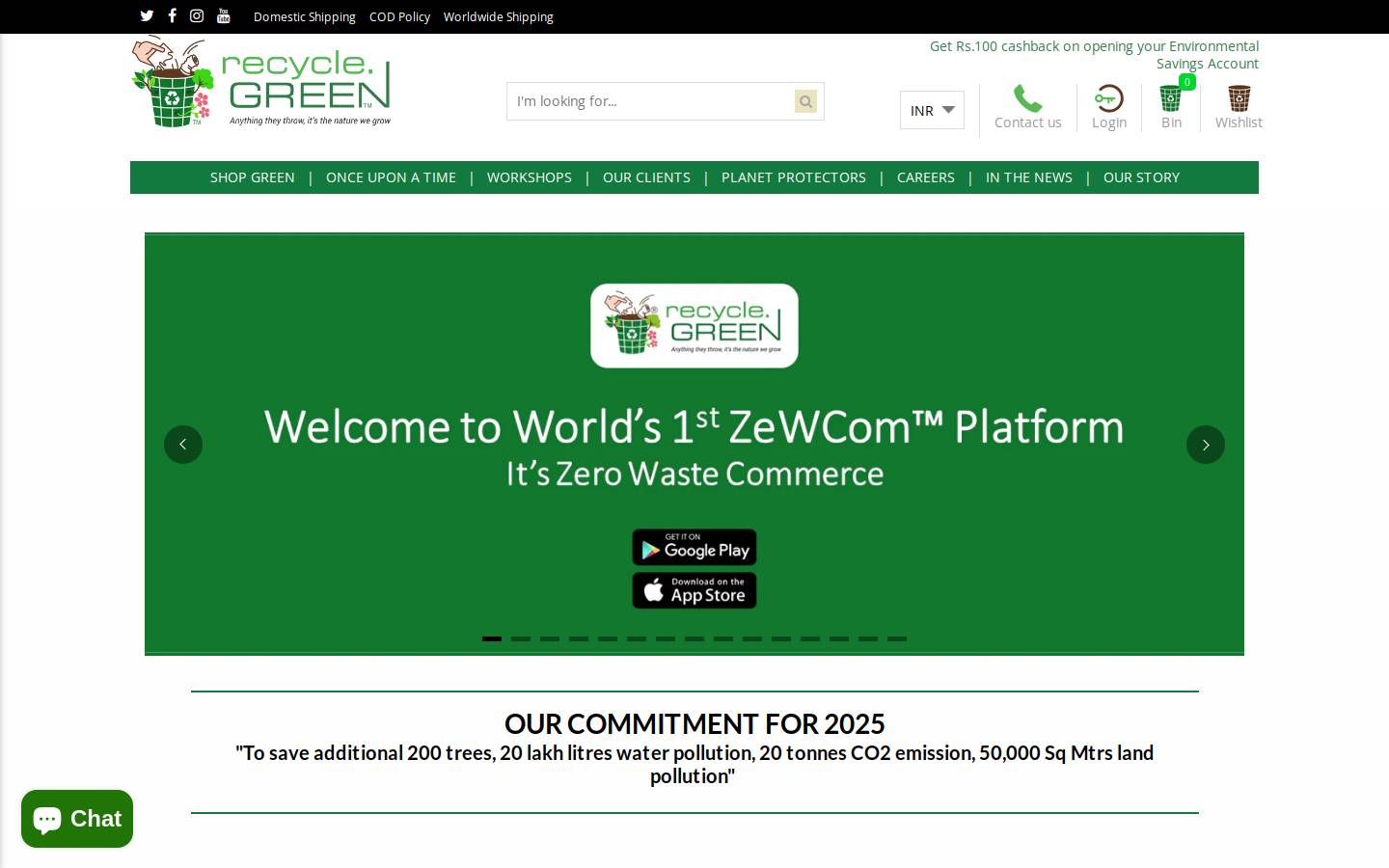1389x868 pixels.
Task: Open the Instagram social icon
Action: tap(197, 15)
